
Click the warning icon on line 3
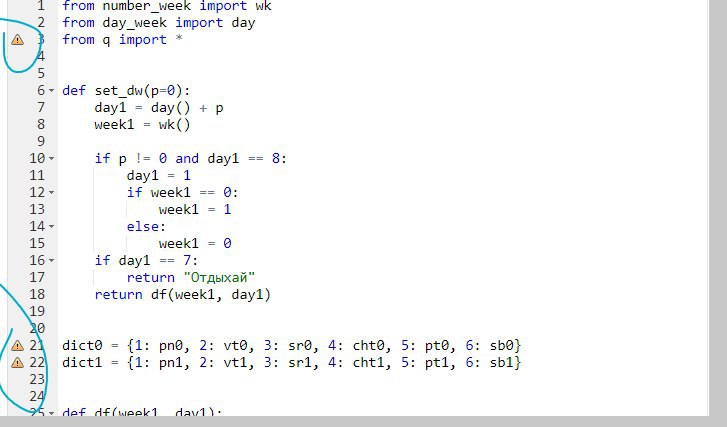point(17,40)
